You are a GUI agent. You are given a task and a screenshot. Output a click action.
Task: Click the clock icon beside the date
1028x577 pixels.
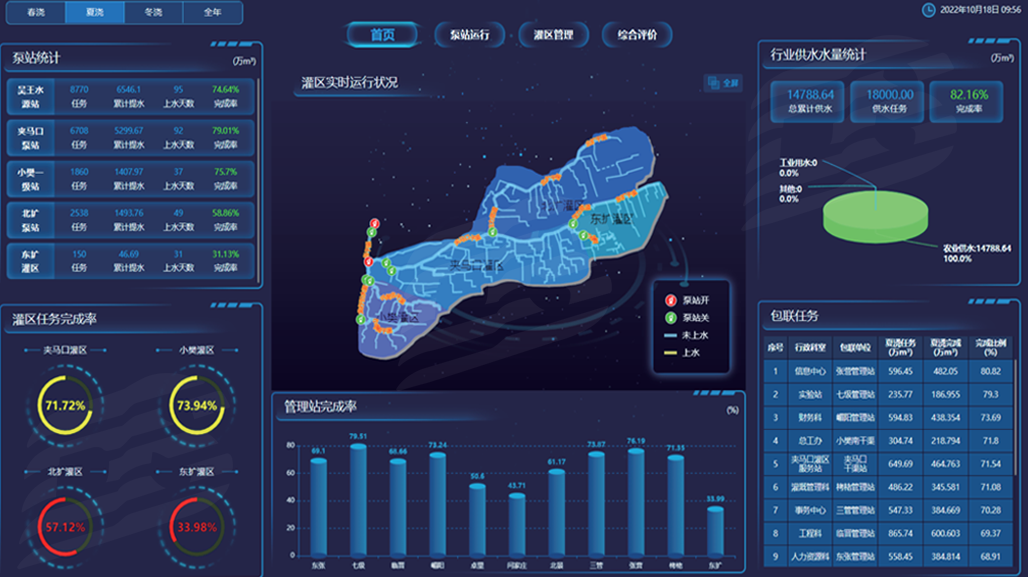(929, 9)
